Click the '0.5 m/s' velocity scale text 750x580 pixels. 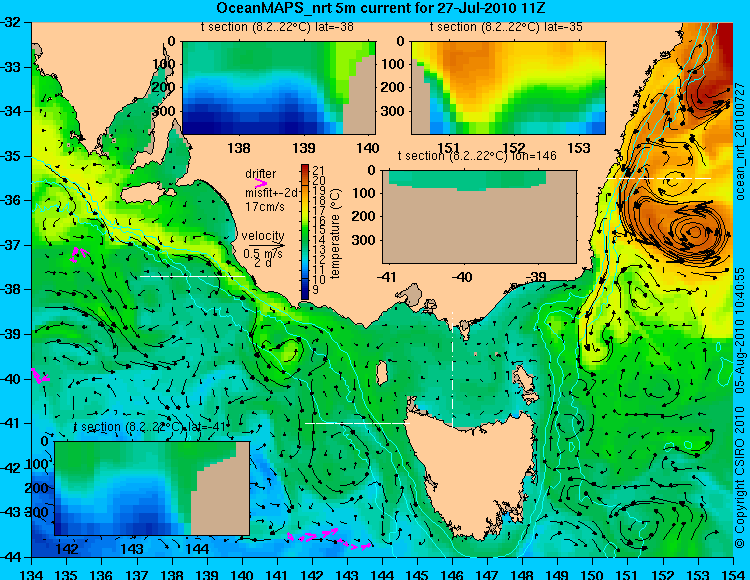coord(263,253)
